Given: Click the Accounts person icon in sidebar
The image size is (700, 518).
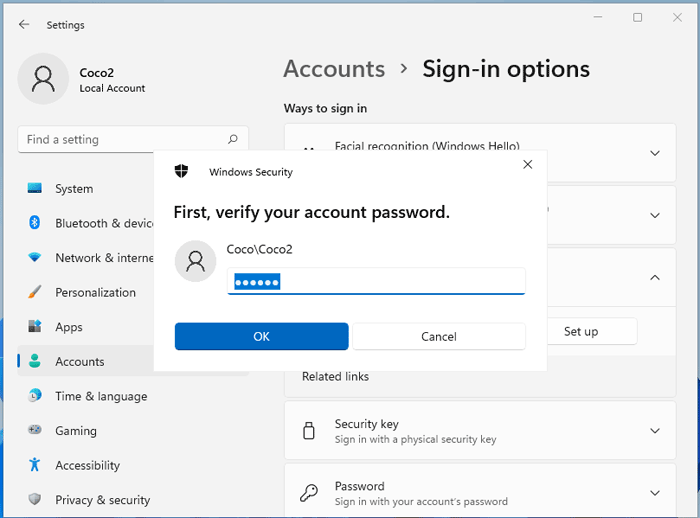Looking at the screenshot, I should tap(34, 361).
